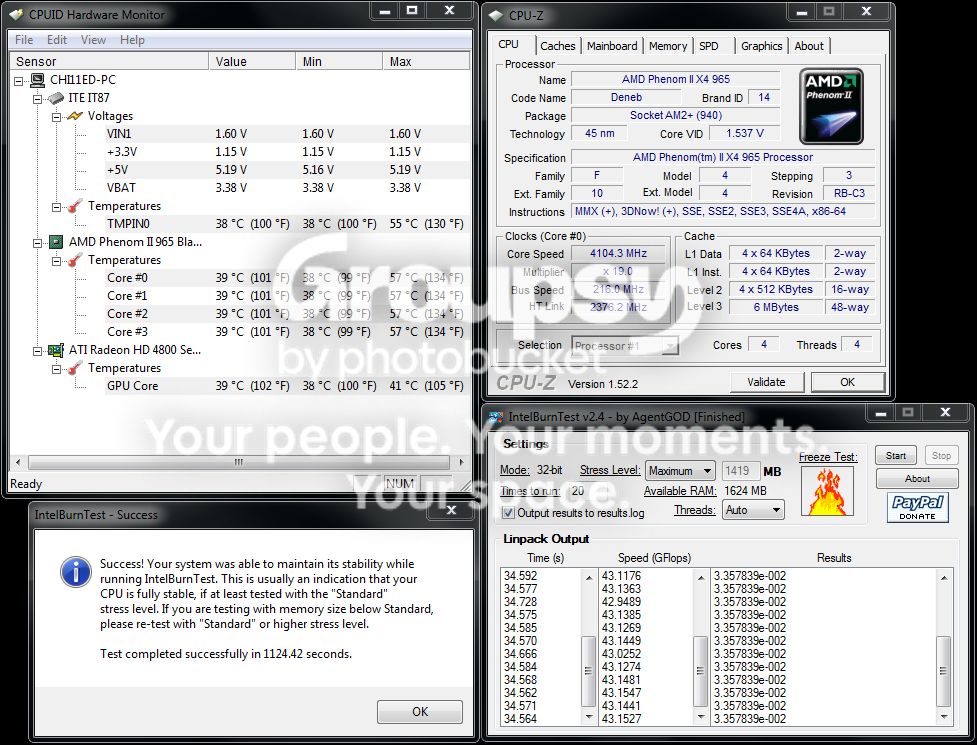Close the IntelBurnTest Success dialog
Screen dimensions: 977x745
tap(451, 510)
